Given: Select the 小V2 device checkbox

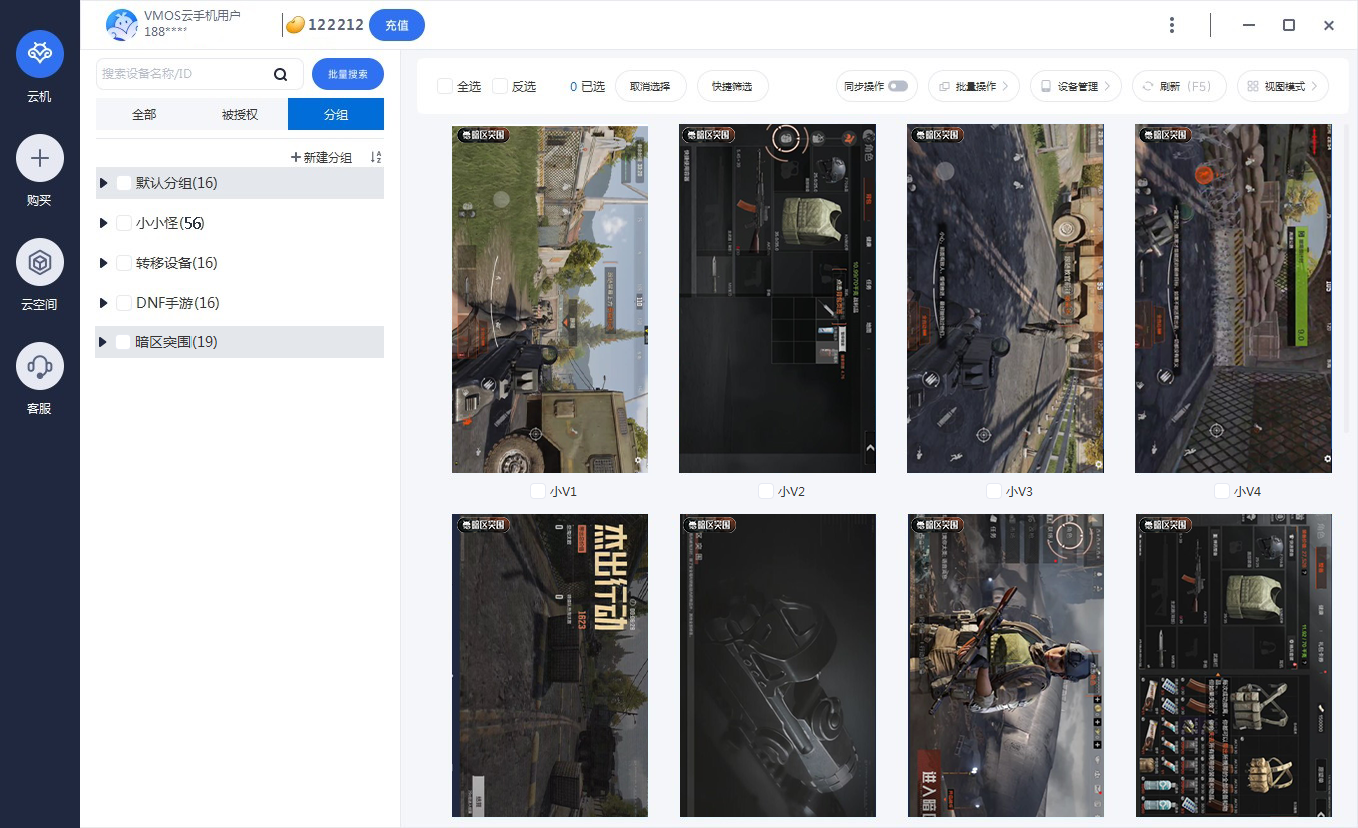Looking at the screenshot, I should [766, 491].
